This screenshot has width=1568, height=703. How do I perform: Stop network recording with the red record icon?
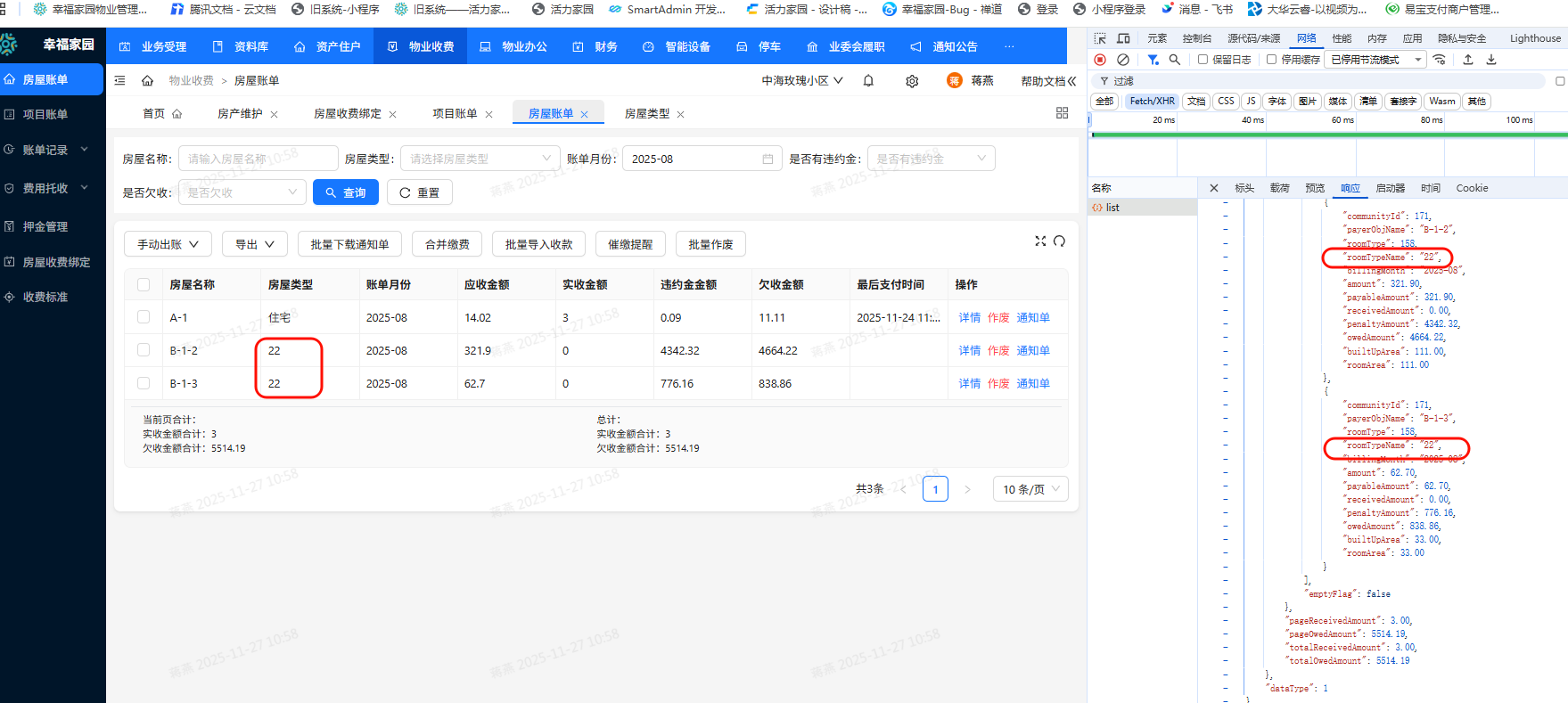[1100, 60]
